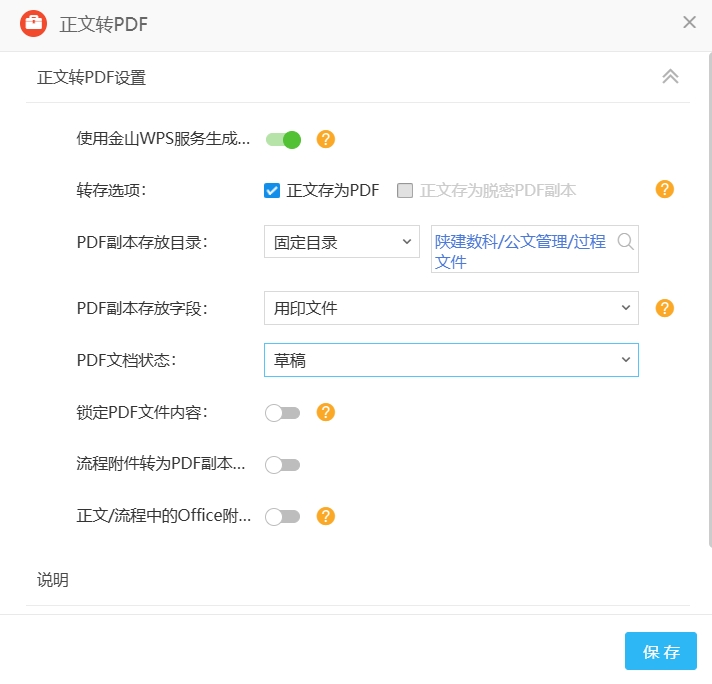Open the 固定目录 dropdown
This screenshot has width=712, height=684.
click(x=341, y=241)
